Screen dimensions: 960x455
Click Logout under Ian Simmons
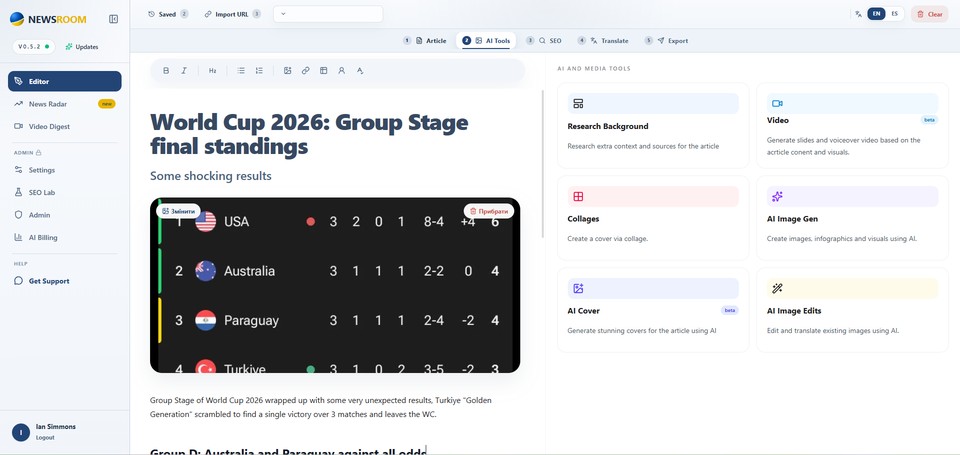(45, 437)
